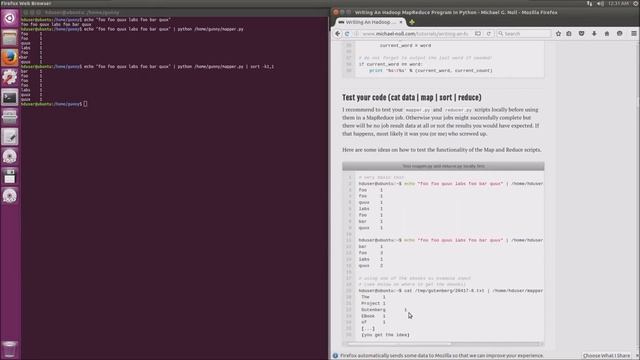
Task: Open the Files manager from the launcher
Action: coord(10,38)
